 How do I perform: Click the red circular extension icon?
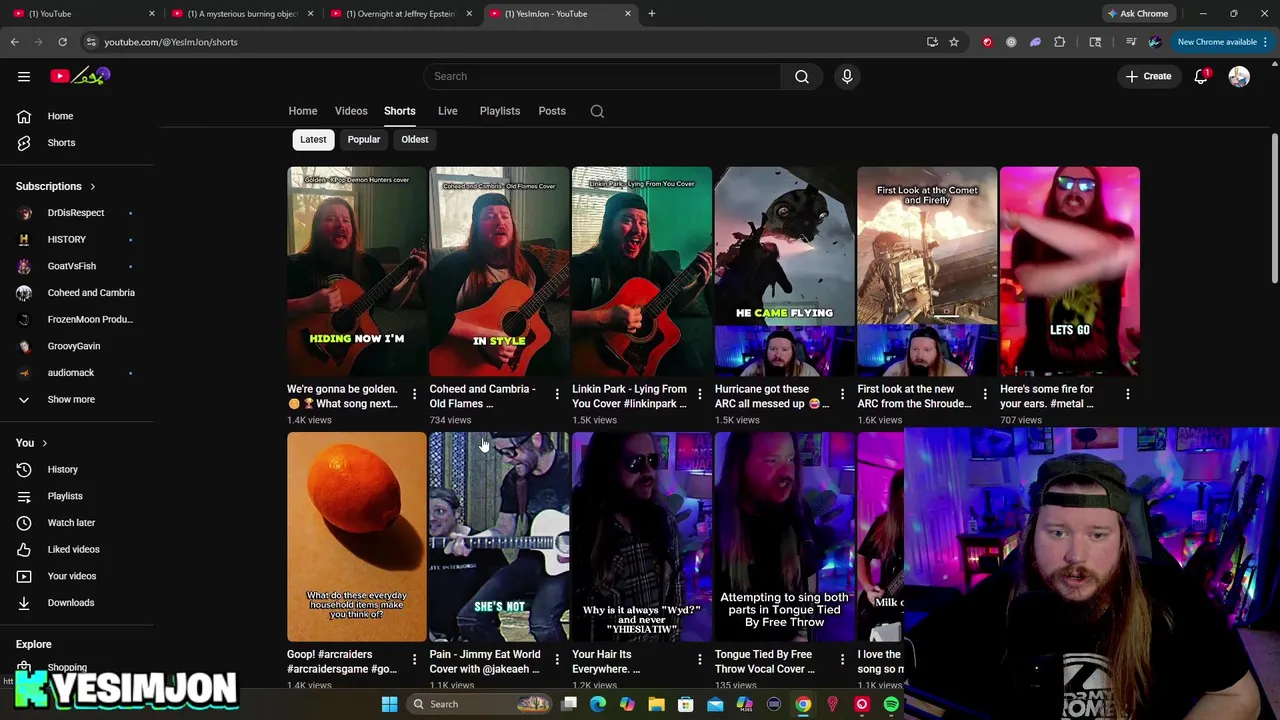pos(987,42)
